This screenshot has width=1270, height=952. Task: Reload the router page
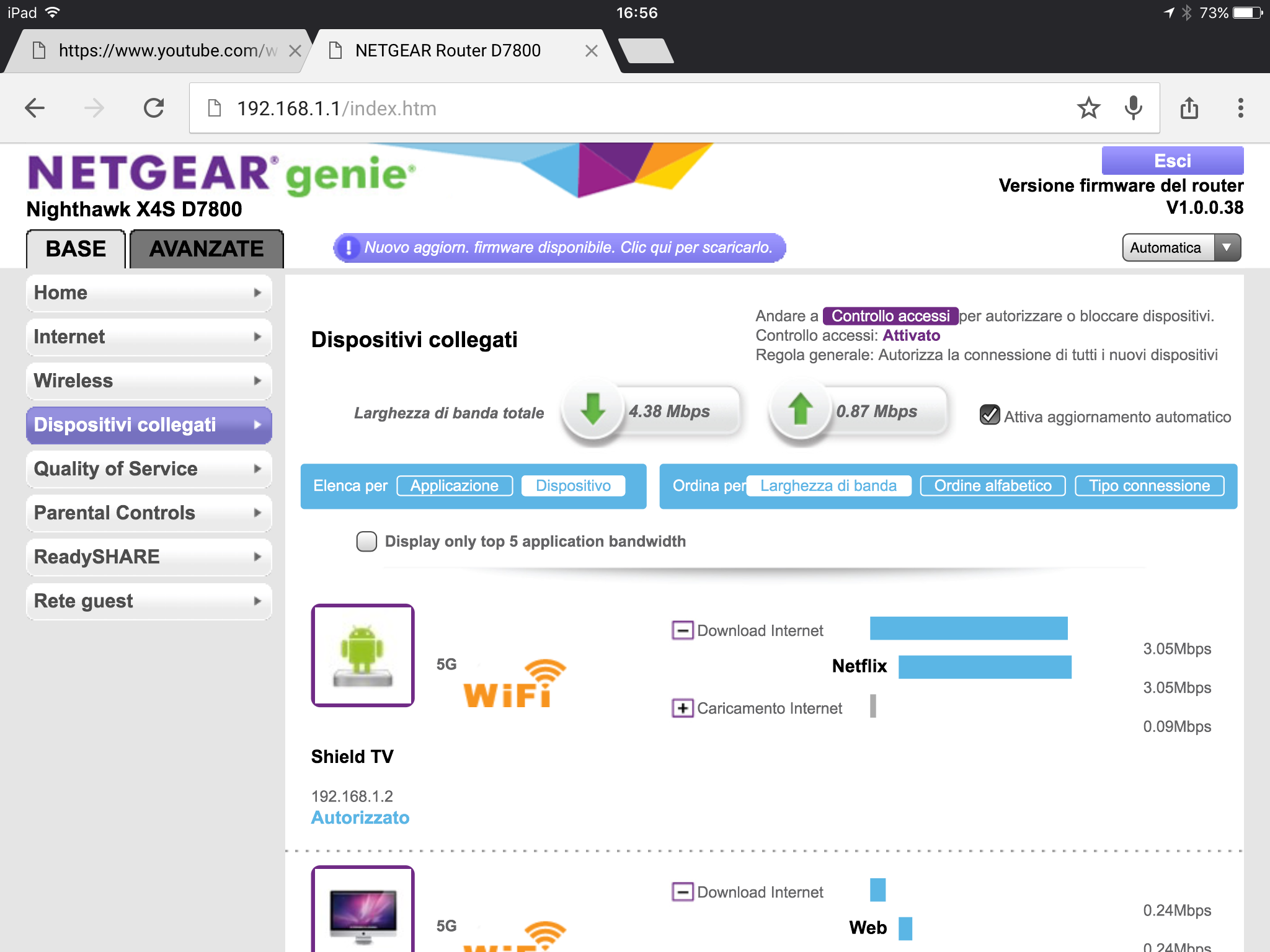(x=154, y=108)
